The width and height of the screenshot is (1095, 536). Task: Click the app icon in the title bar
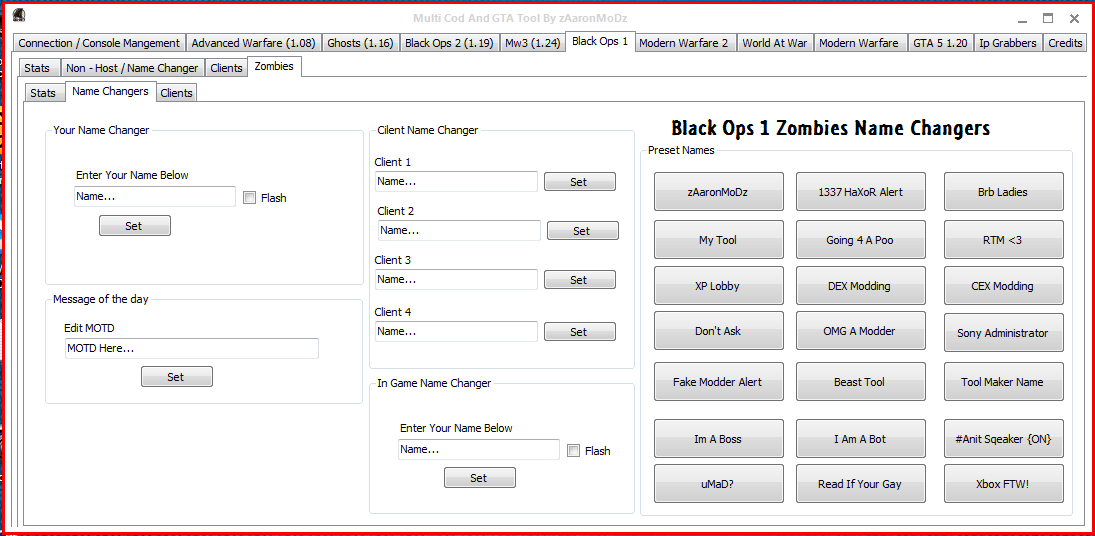[20, 16]
